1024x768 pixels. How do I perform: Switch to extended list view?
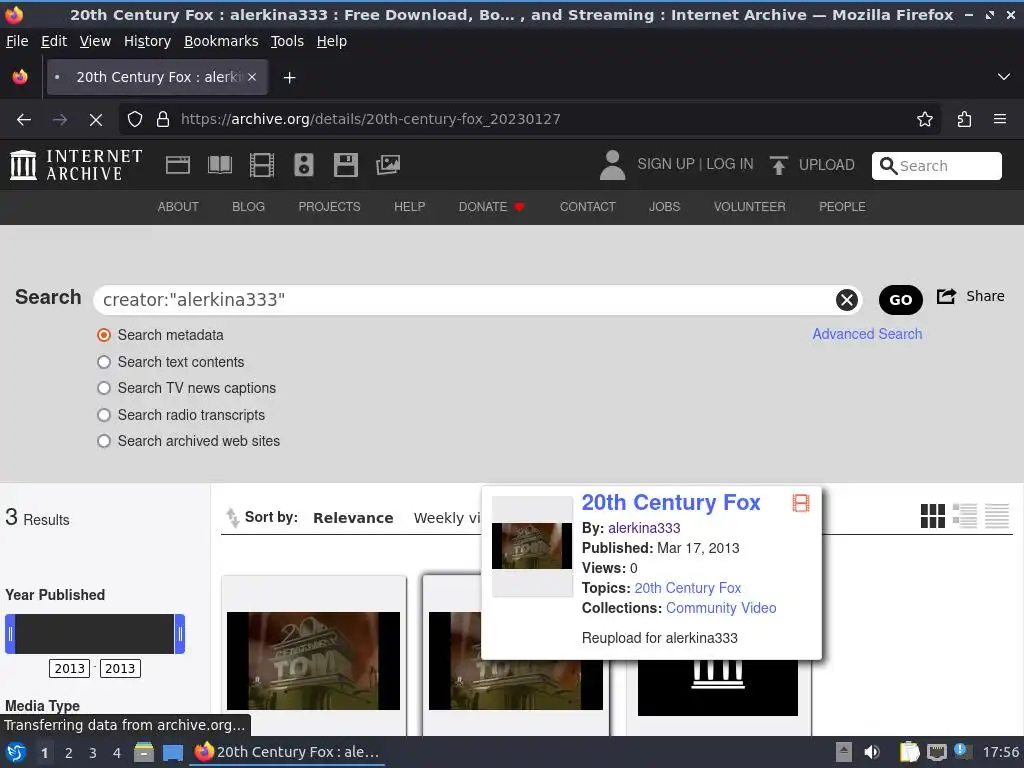[965, 516]
